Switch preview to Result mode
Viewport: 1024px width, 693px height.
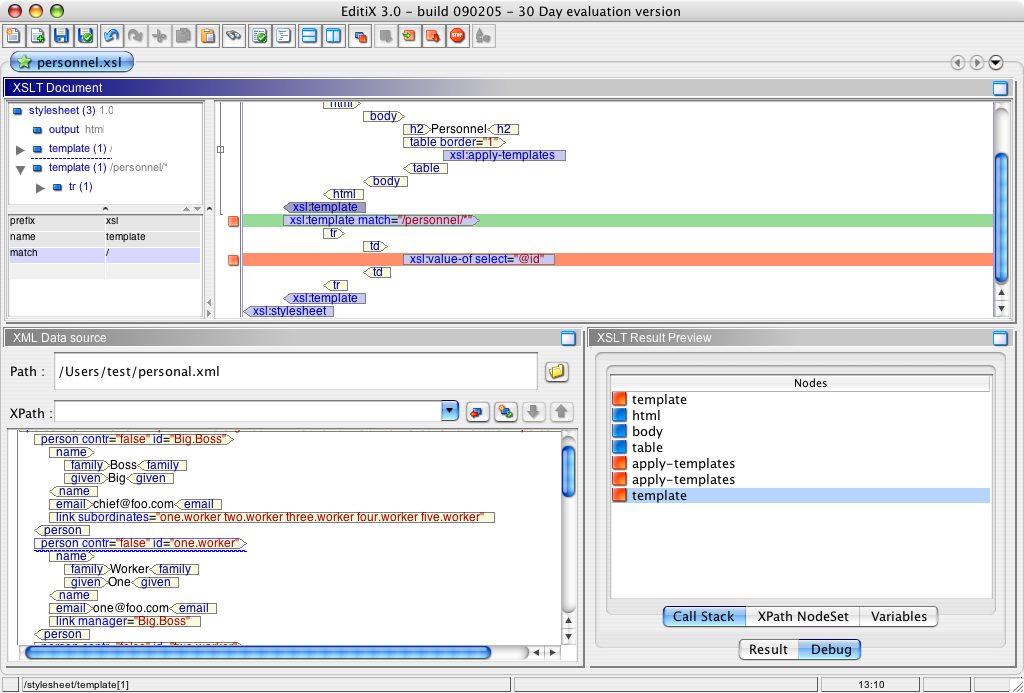click(768, 649)
